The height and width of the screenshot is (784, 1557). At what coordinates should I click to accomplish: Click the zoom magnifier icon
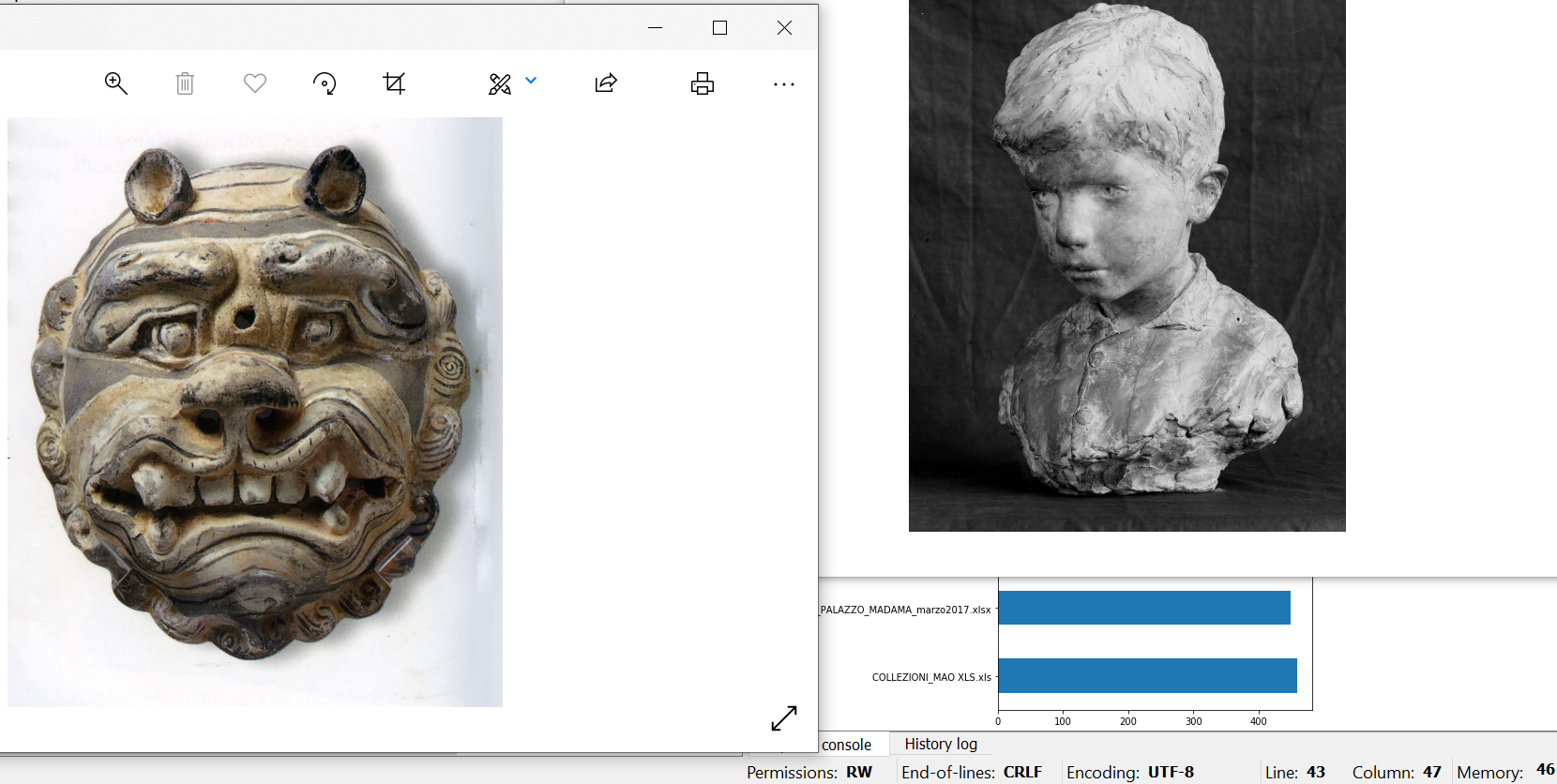[115, 83]
